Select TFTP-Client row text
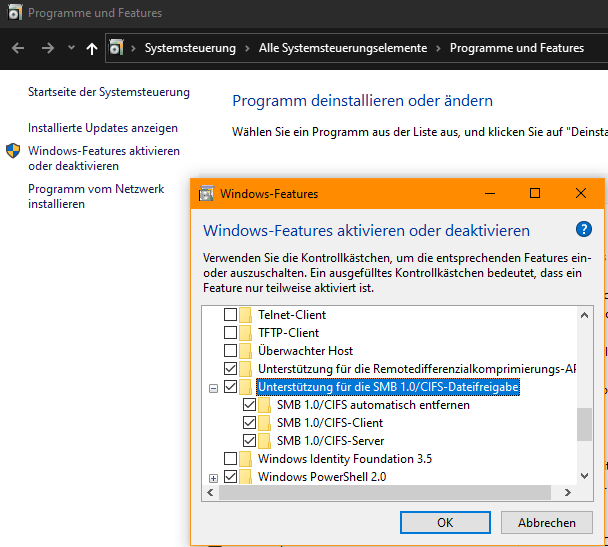Screen dimensions: 608x547 (288, 333)
